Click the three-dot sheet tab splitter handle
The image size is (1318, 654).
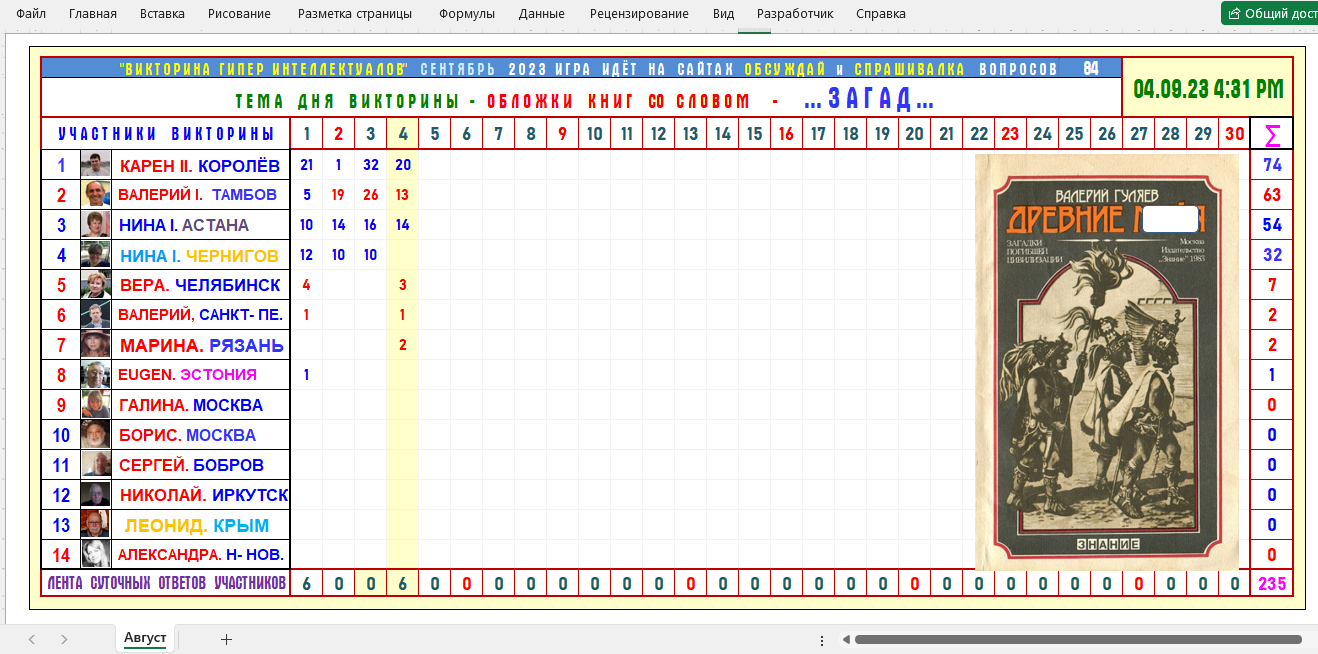tap(822, 639)
